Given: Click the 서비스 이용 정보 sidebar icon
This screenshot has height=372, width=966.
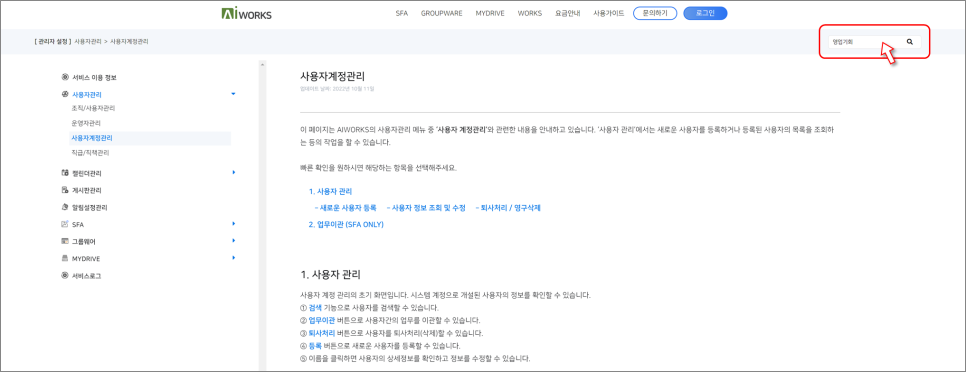Looking at the screenshot, I should (65, 78).
